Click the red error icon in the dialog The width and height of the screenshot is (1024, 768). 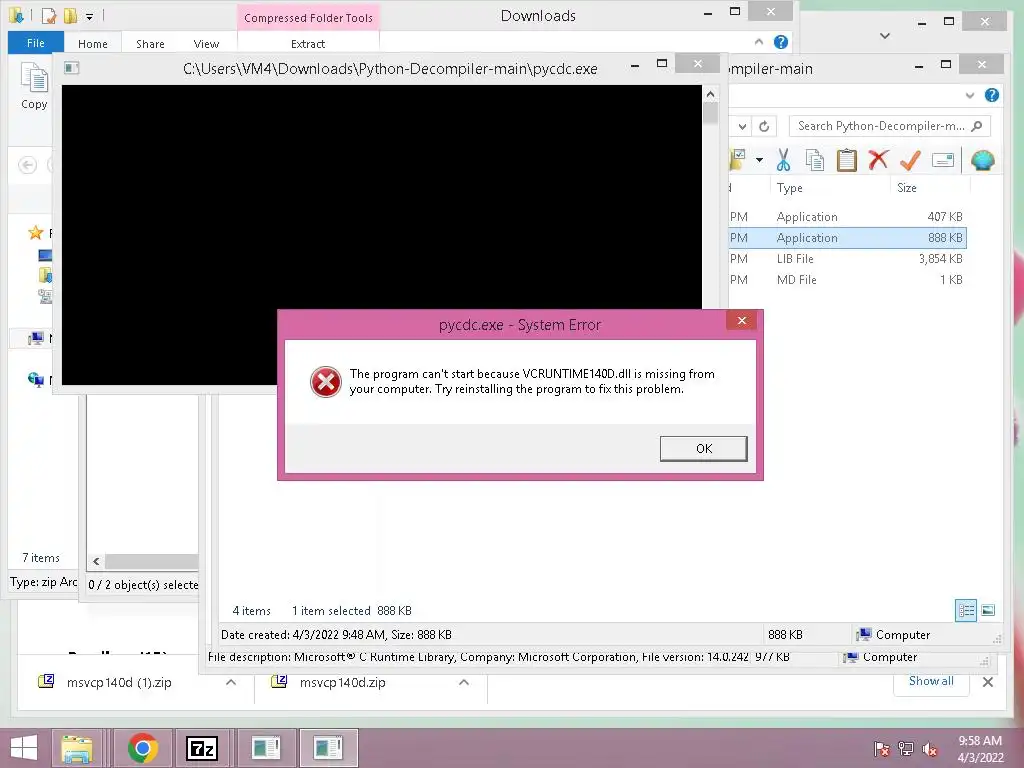tap(325, 382)
